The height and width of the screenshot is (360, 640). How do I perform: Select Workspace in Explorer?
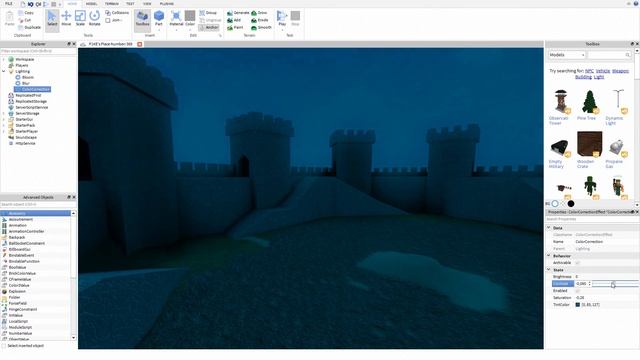(x=24, y=59)
